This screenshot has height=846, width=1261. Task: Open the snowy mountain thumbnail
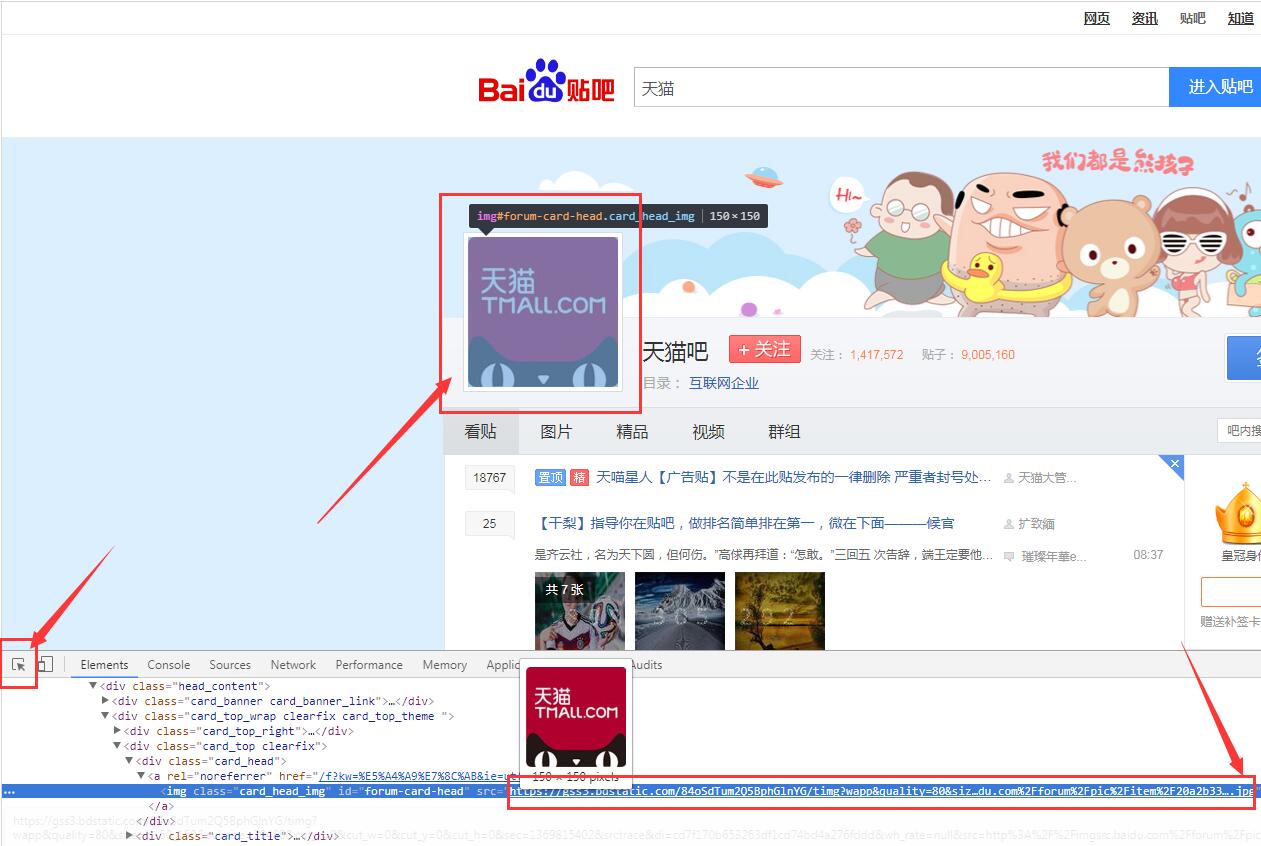680,611
